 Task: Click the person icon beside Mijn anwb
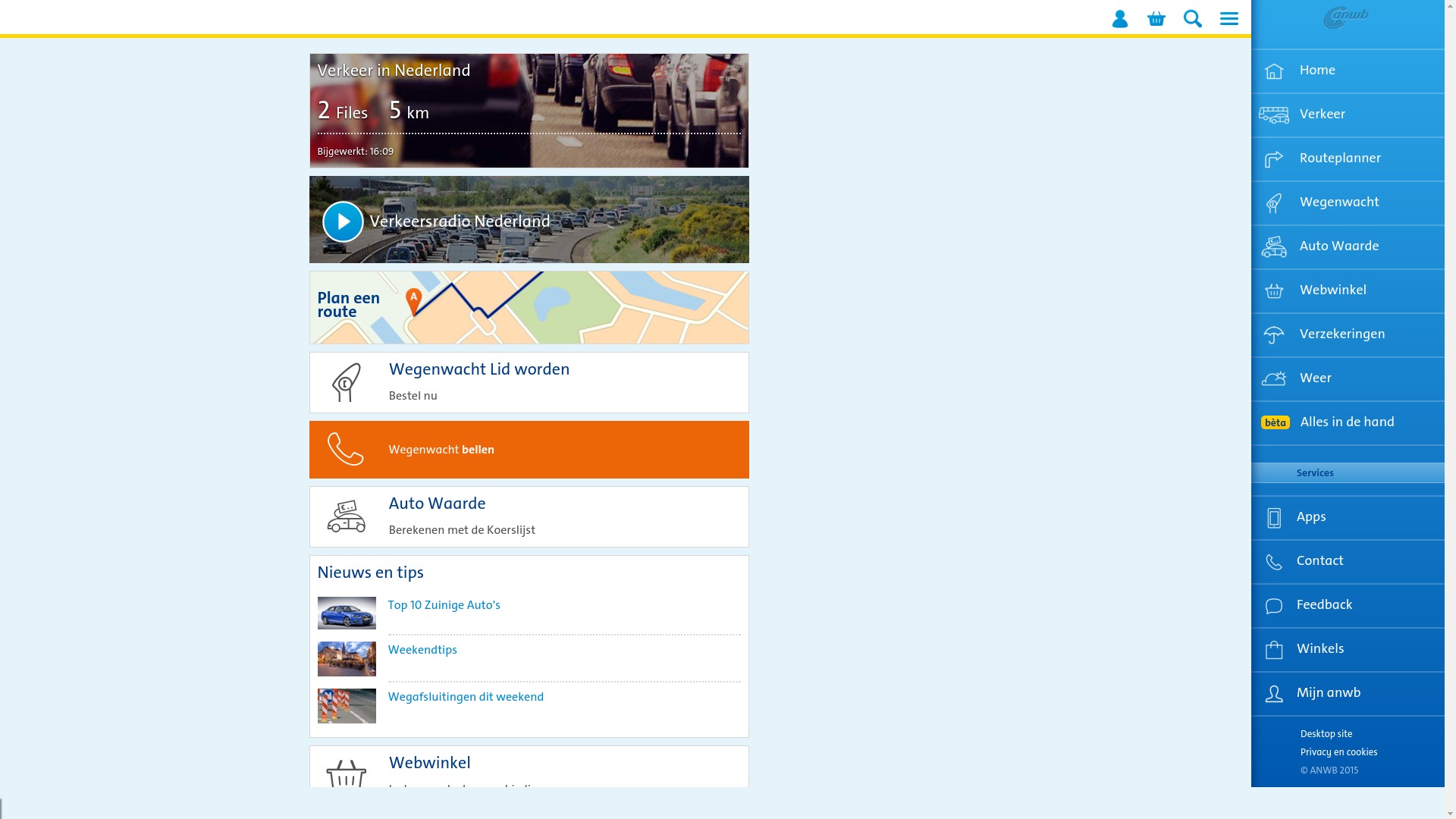(1274, 694)
